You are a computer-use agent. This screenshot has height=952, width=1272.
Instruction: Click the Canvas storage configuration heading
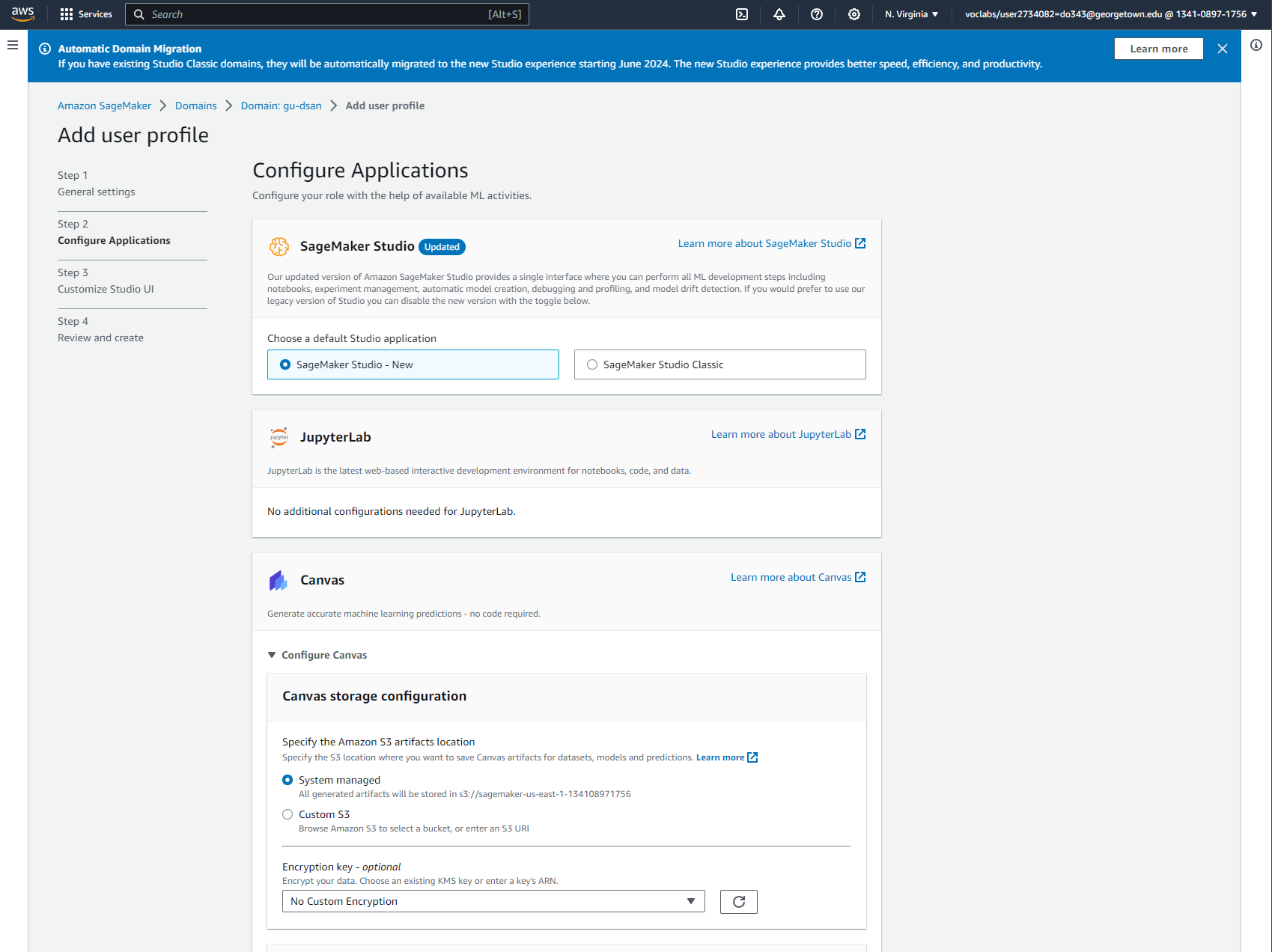click(374, 696)
